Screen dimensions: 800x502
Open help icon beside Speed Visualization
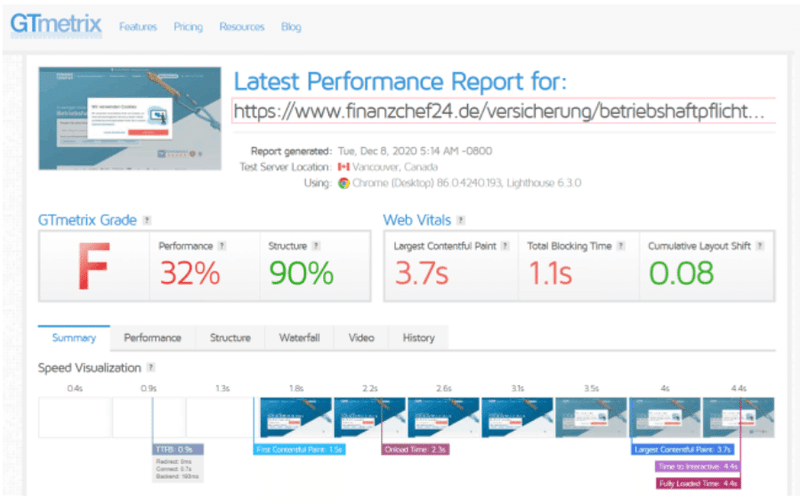click(x=151, y=367)
